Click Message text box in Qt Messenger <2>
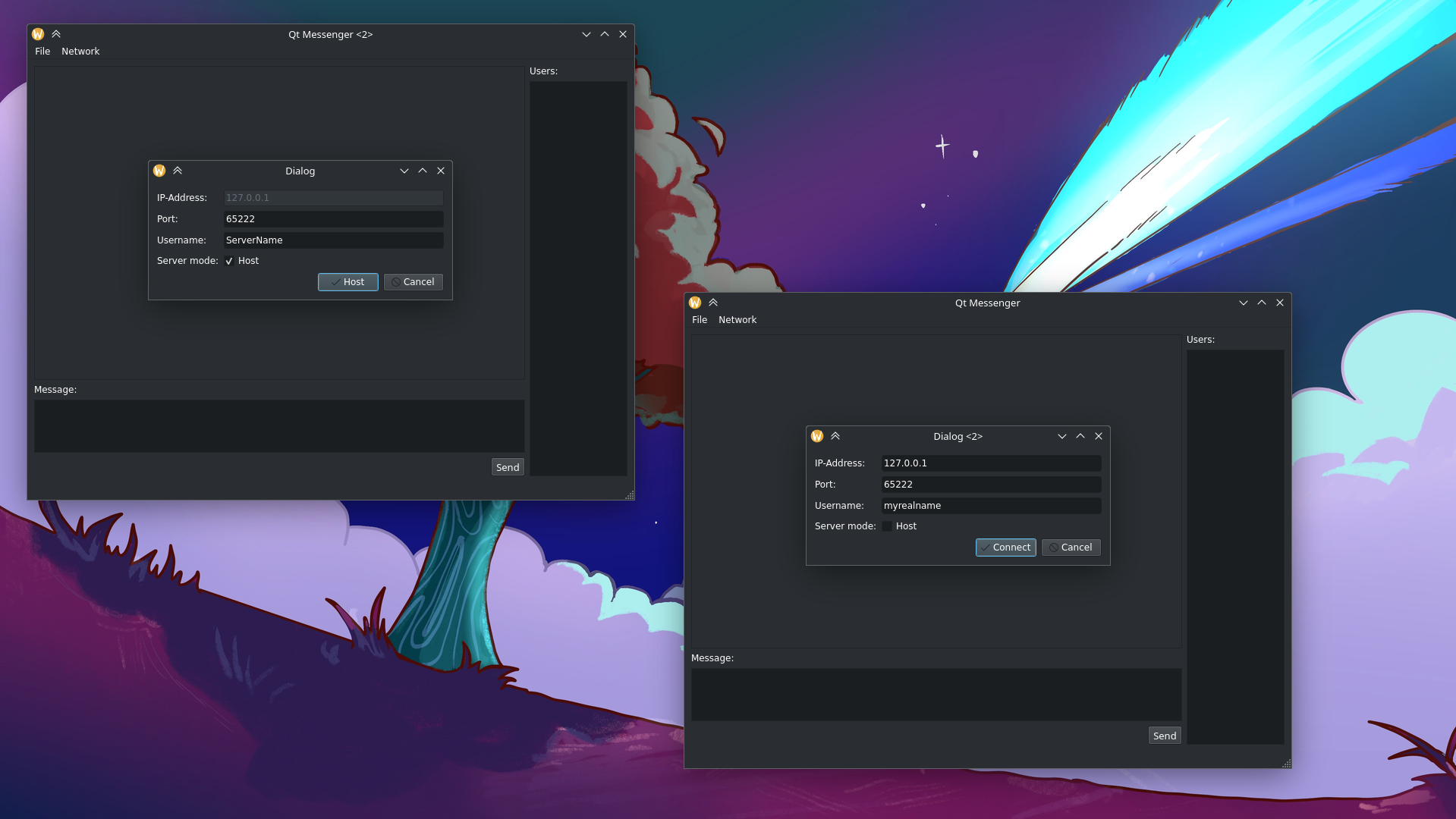 pos(279,426)
